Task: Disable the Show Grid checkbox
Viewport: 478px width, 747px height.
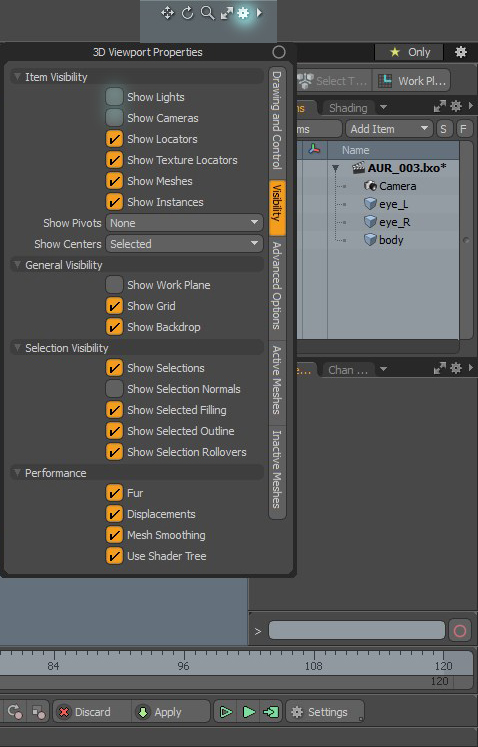Action: 114,306
